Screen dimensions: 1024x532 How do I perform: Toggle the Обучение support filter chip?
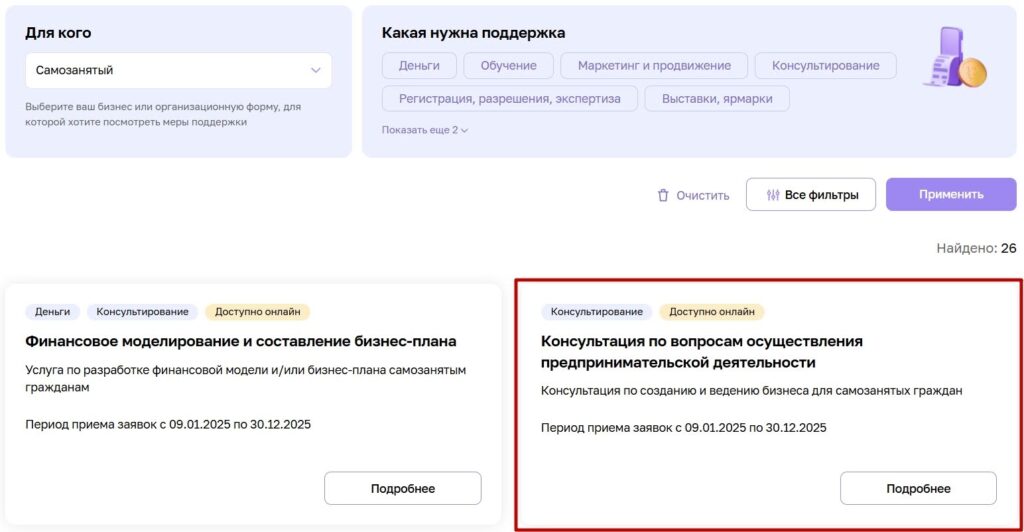pos(508,66)
